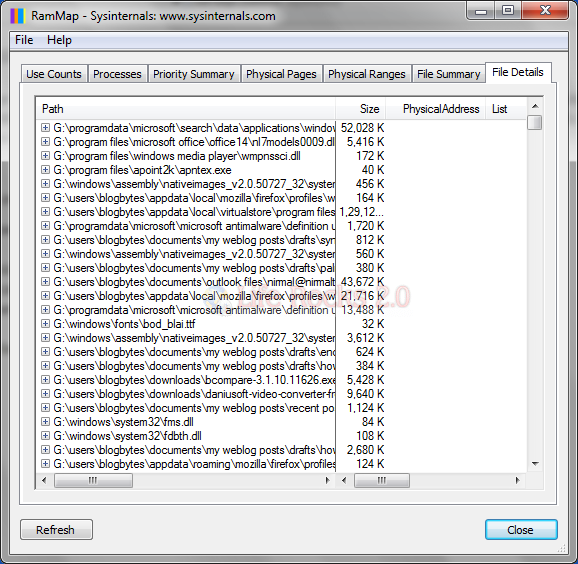Switch to the Physical Ranges tab
578x564 pixels.
tap(367, 74)
